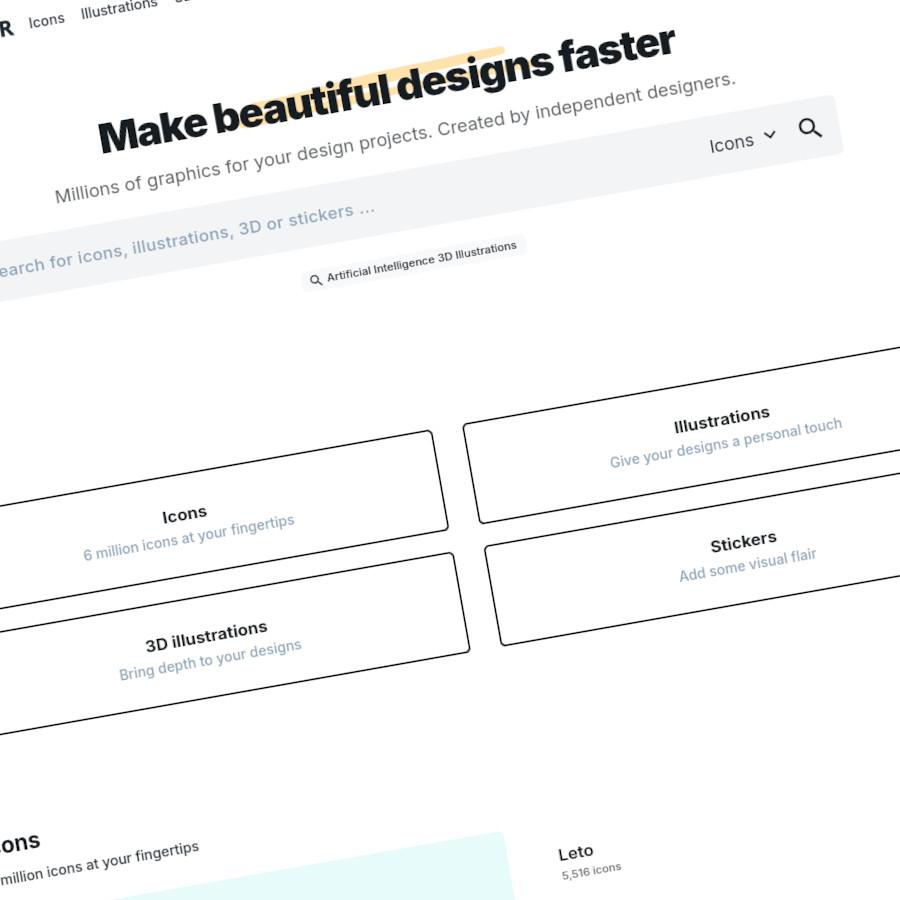Click the Leto icon pack name
This screenshot has width=900, height=900.
click(x=575, y=850)
